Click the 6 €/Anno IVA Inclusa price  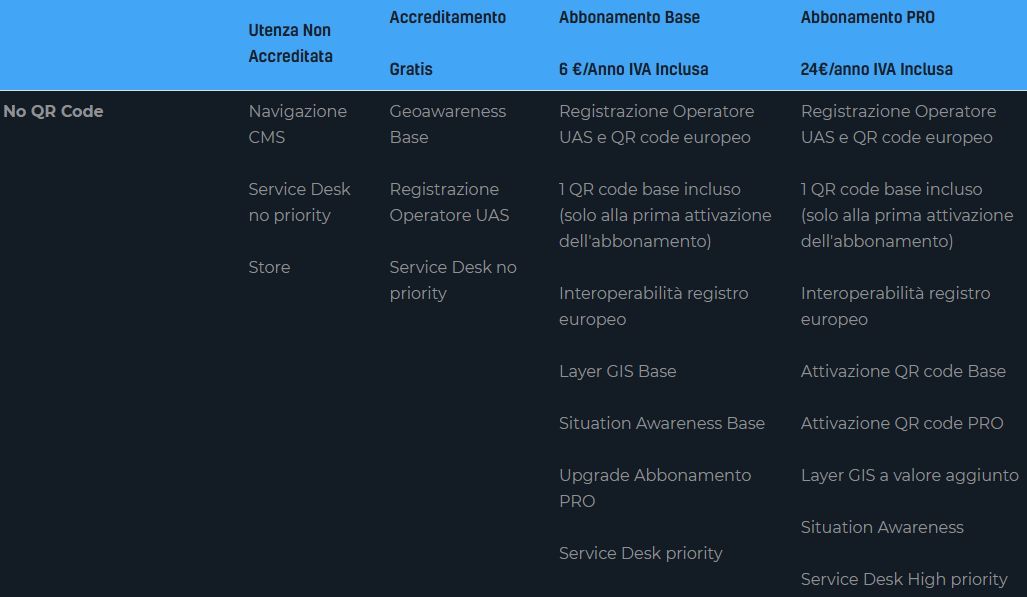click(633, 69)
